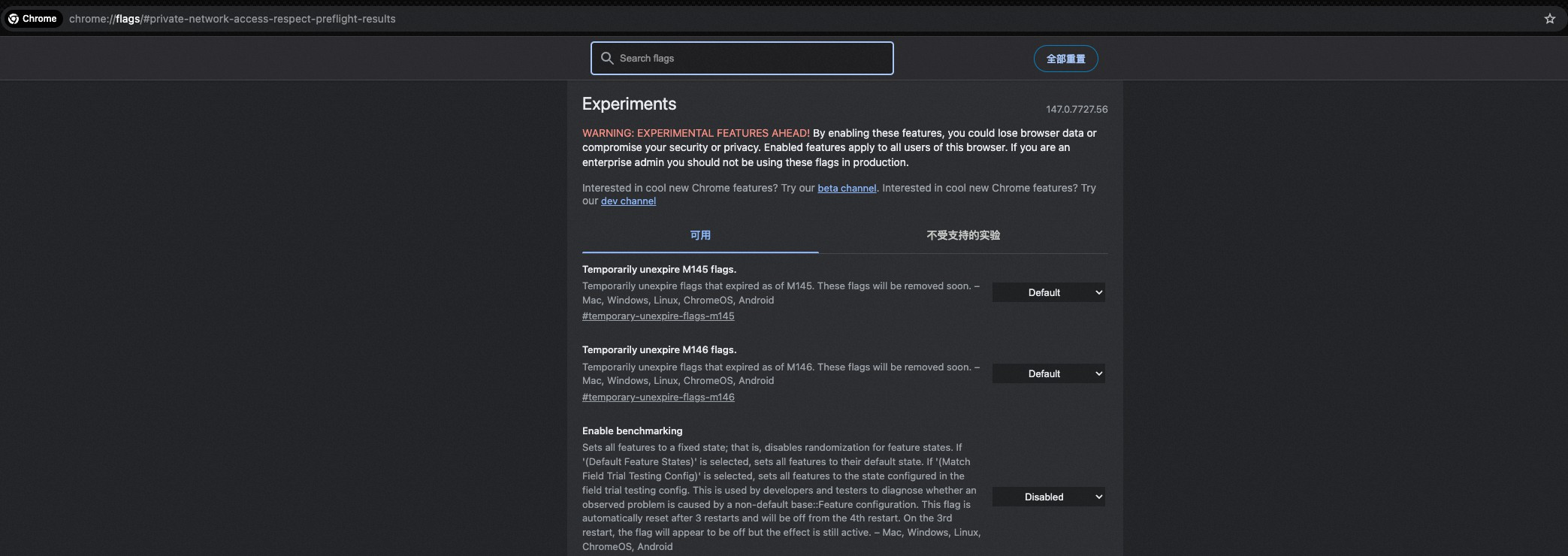Expand the M146 unexpire flags Default dropdown
This screenshot has width=1568, height=556.
[1048, 373]
